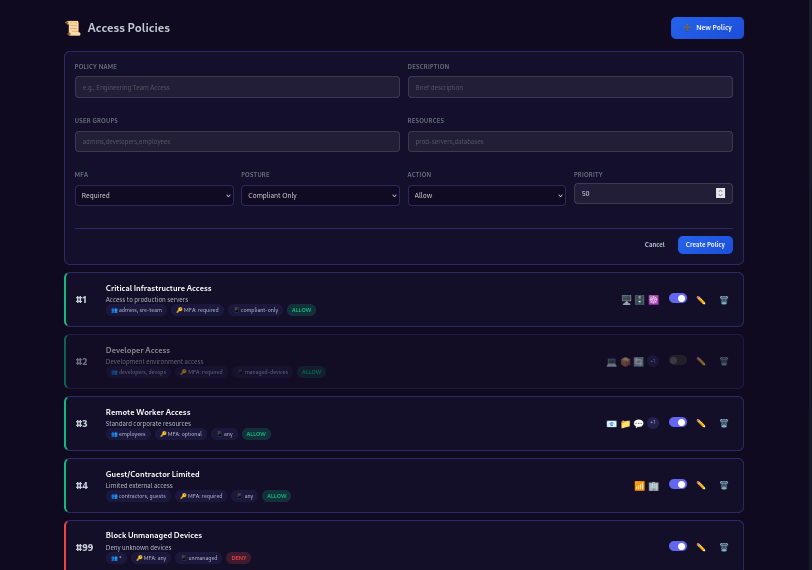This screenshot has width=812, height=570.
Task: Open the Action dropdown set to Allow
Action: click(486, 195)
